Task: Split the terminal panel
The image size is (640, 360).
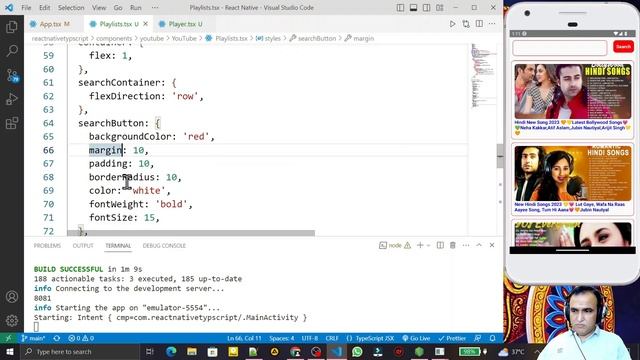Action: 440,245
